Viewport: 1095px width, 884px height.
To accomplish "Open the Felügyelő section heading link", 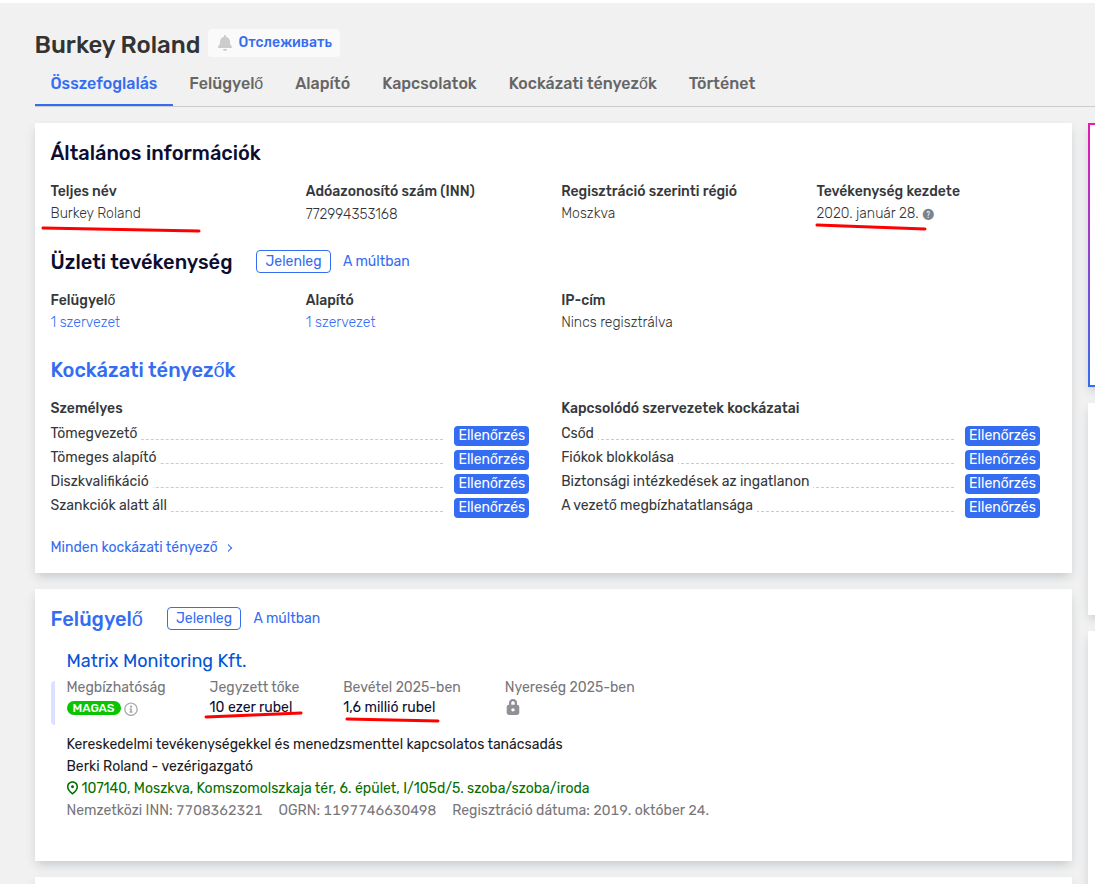I will [97, 619].
